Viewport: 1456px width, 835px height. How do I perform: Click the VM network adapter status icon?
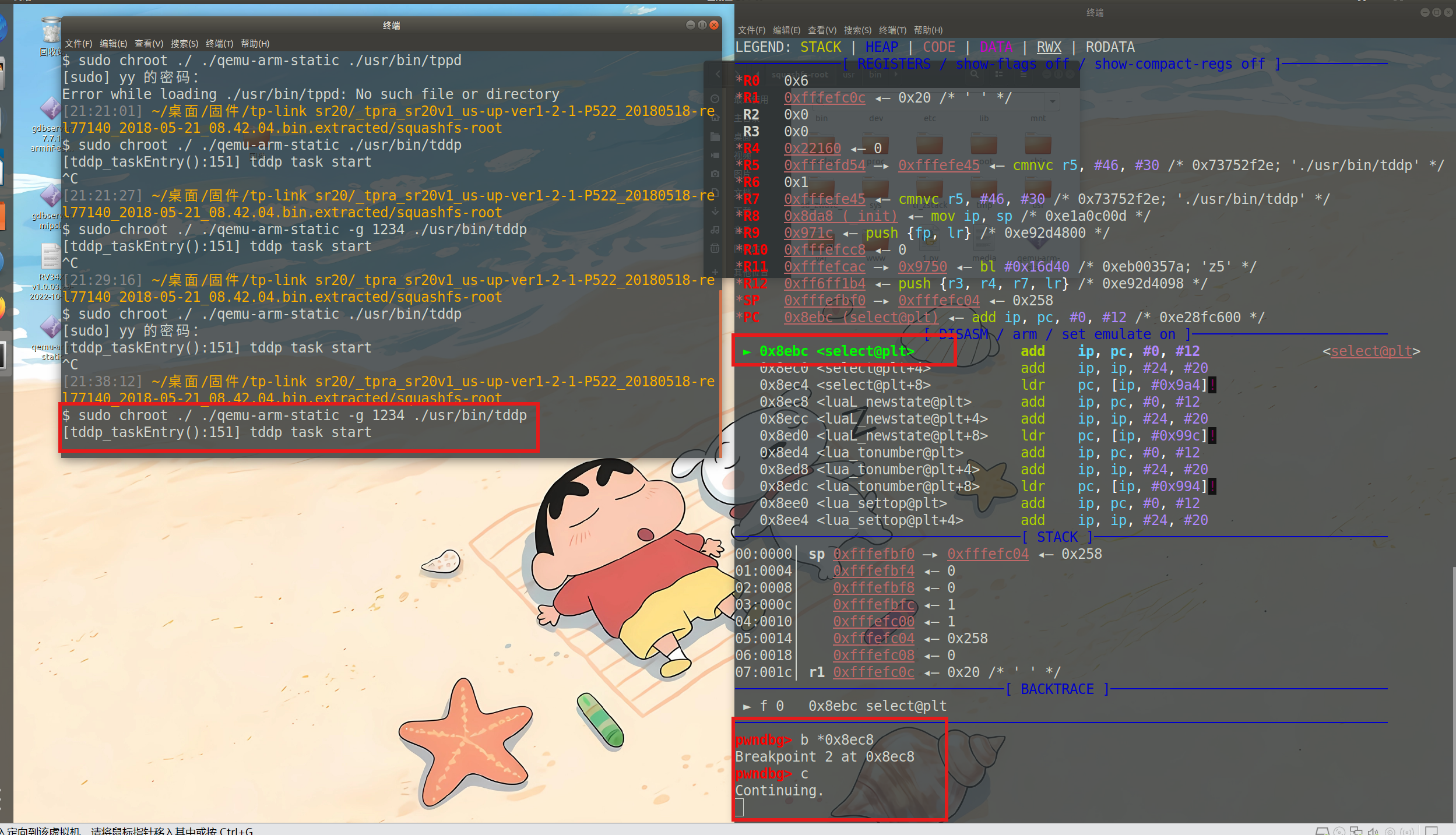pyautogui.click(x=1356, y=830)
